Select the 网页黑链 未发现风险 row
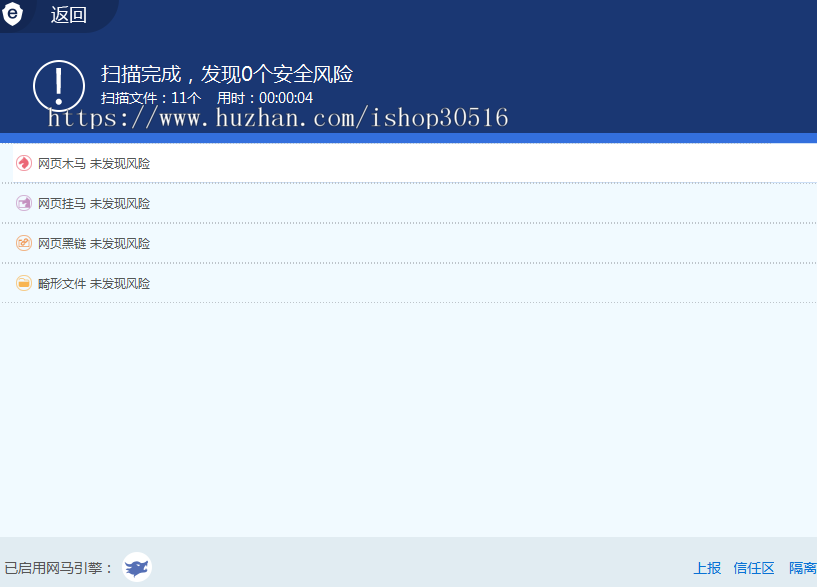This screenshot has width=817, height=587. point(408,243)
